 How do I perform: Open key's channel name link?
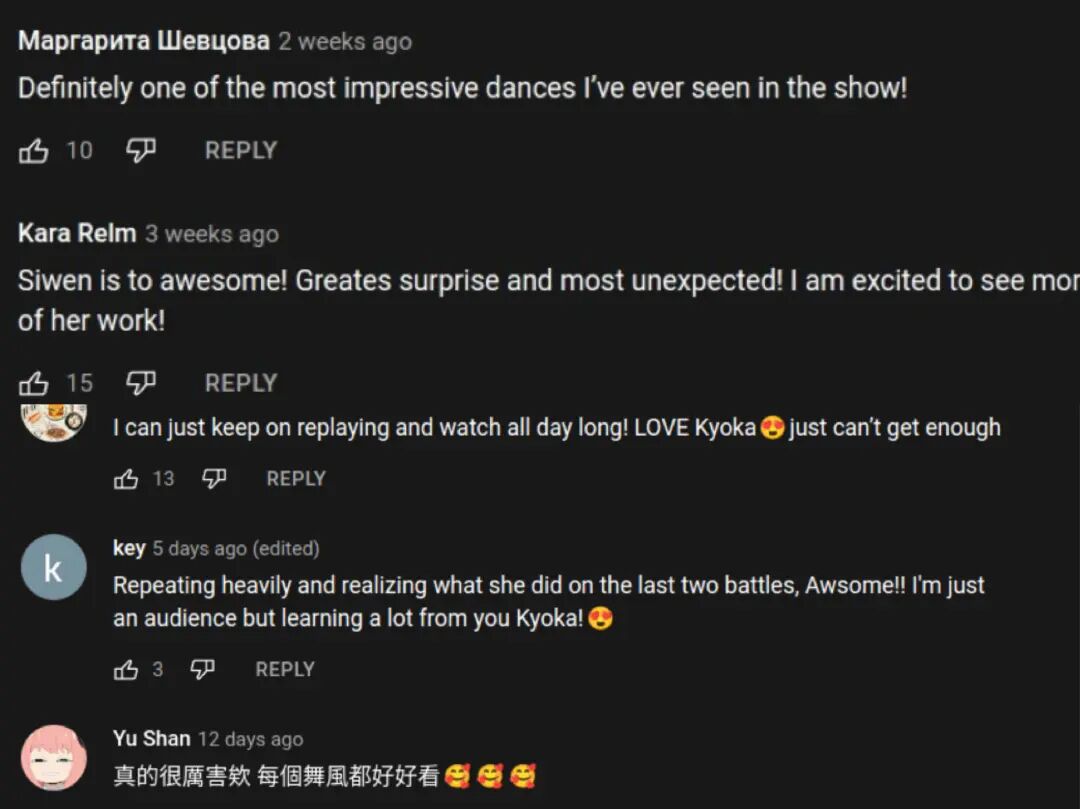click(x=129, y=548)
